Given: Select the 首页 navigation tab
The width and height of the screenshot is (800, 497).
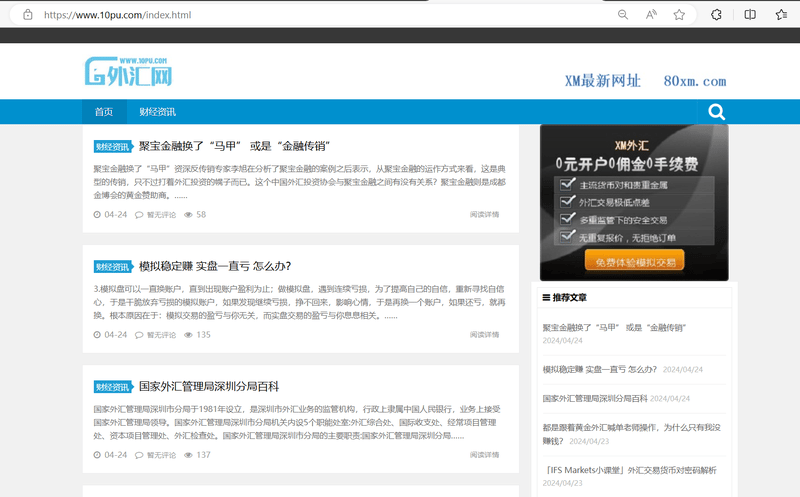Looking at the screenshot, I should click(104, 112).
